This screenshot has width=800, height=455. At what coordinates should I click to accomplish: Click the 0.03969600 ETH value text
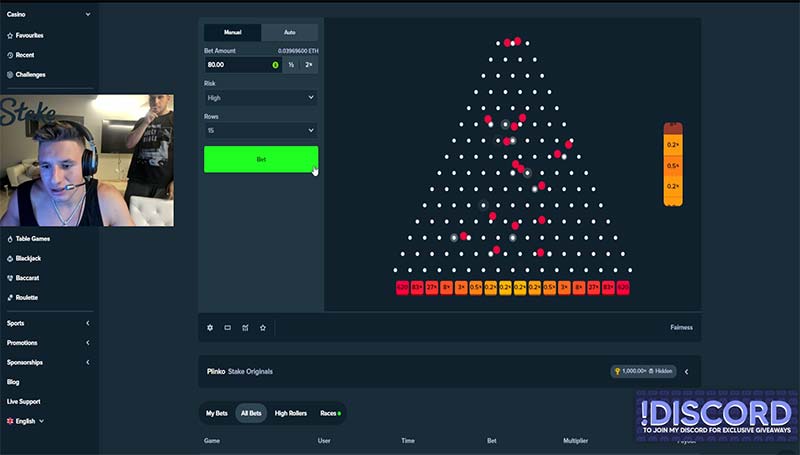tap(298, 51)
